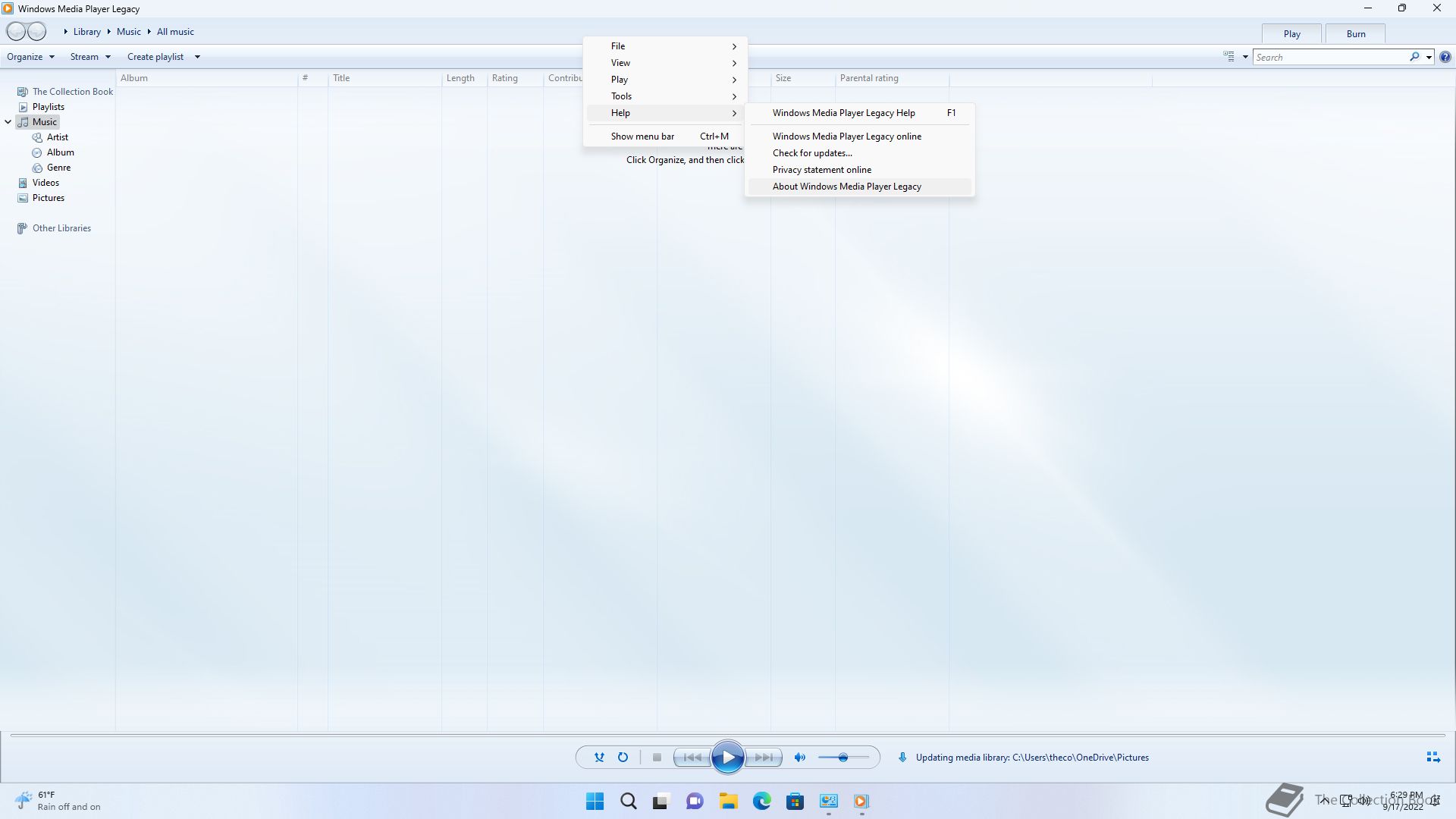Collapse the Music tree node

tap(8, 122)
